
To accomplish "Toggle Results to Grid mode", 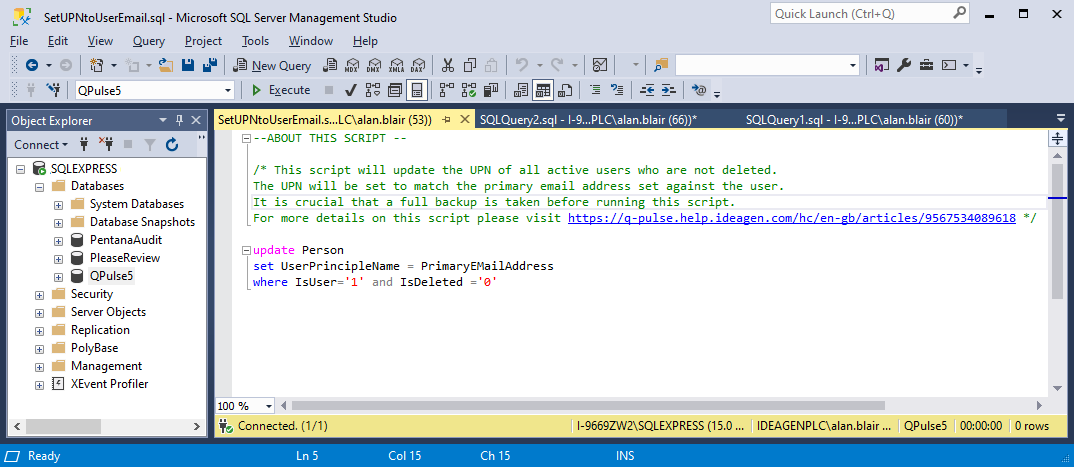I will (544, 90).
